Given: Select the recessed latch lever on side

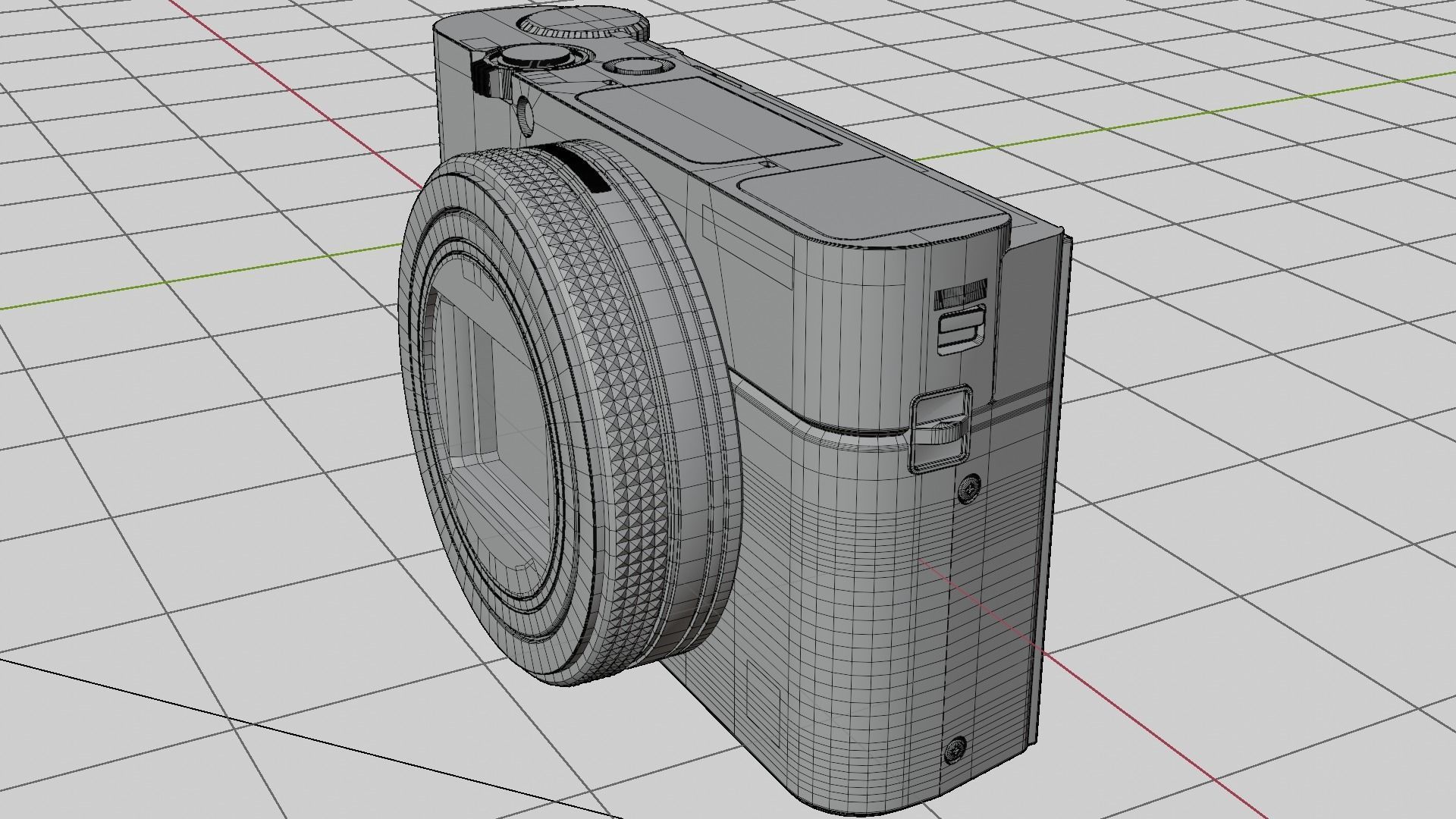Looking at the screenshot, I should [x=941, y=428].
